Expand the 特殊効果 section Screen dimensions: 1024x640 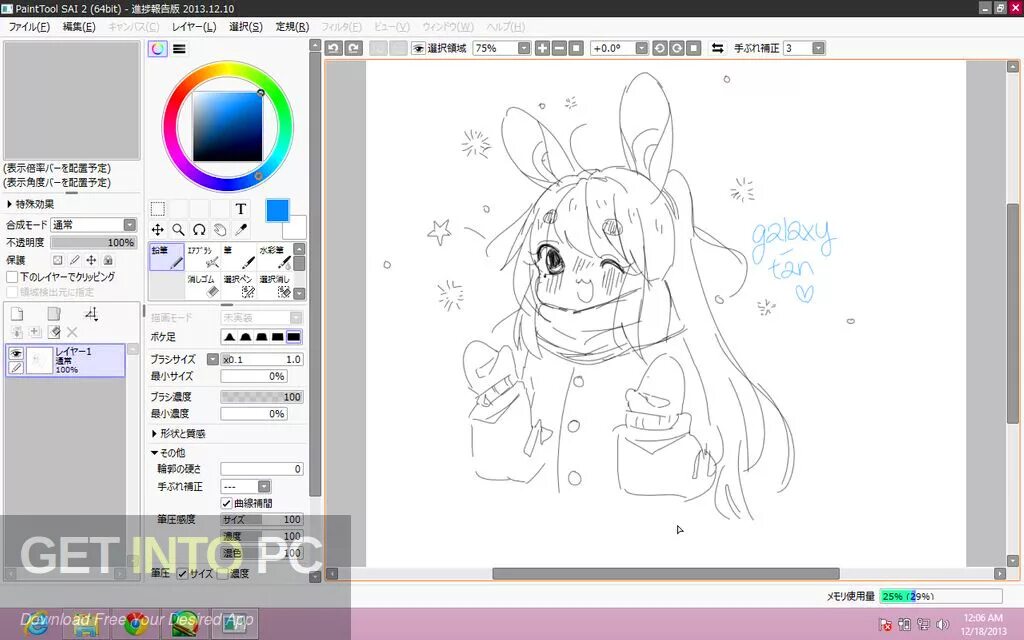(31, 204)
